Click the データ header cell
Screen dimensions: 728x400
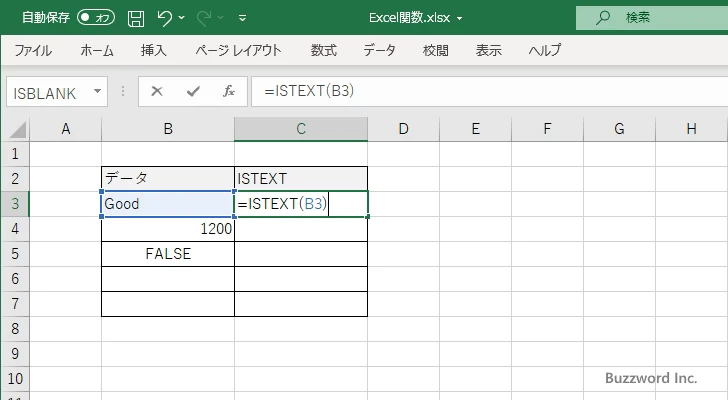pos(168,179)
